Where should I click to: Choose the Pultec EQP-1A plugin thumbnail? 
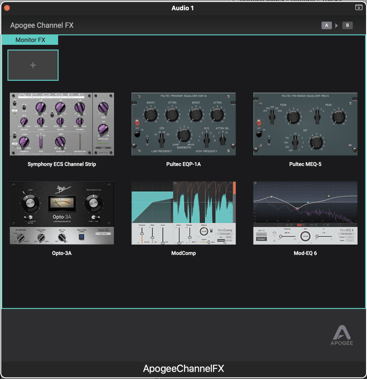point(183,124)
